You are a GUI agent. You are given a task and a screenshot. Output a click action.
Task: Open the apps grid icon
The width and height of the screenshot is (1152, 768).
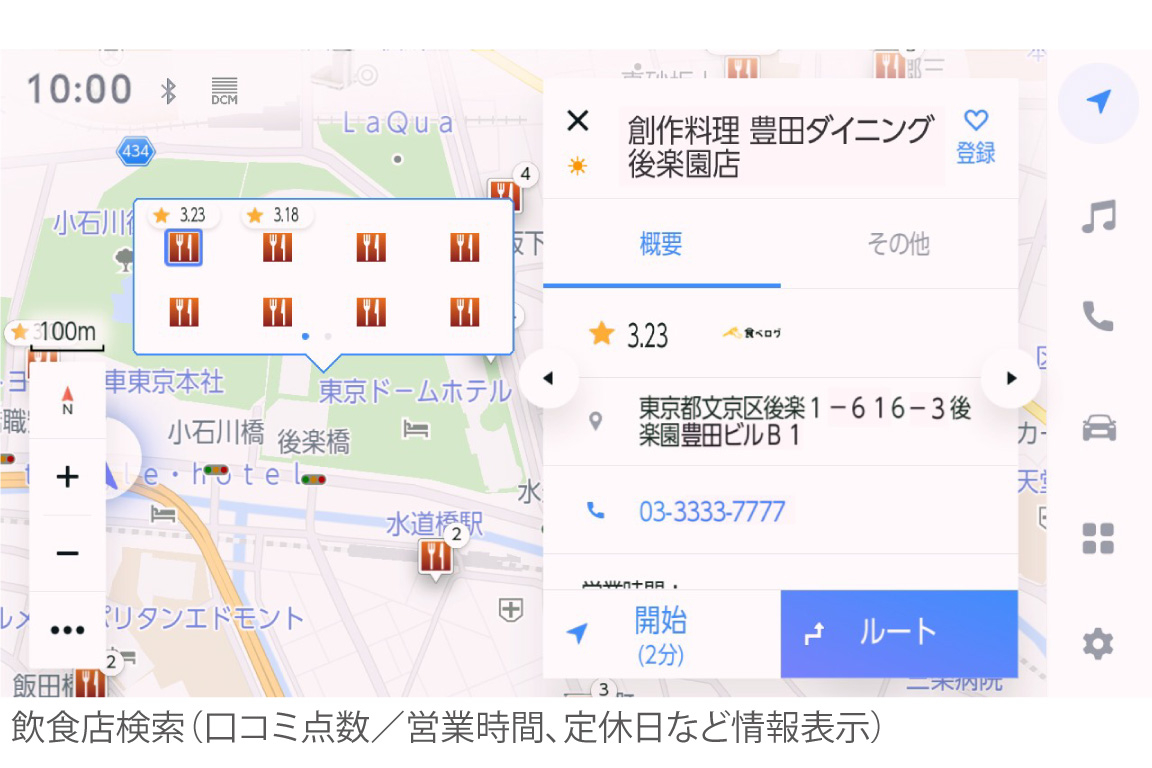click(x=1098, y=538)
